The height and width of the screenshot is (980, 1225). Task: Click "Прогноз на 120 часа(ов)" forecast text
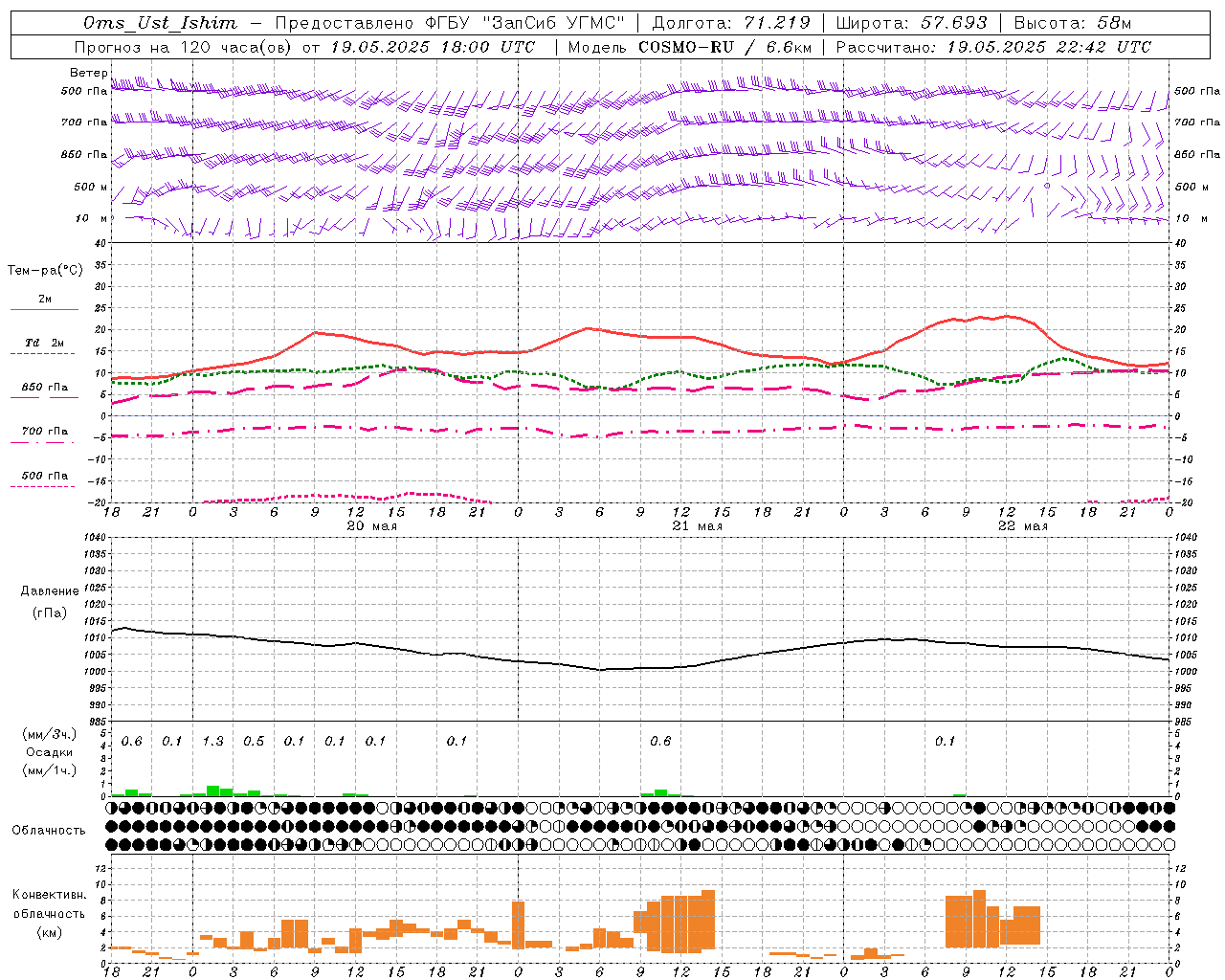[x=184, y=47]
